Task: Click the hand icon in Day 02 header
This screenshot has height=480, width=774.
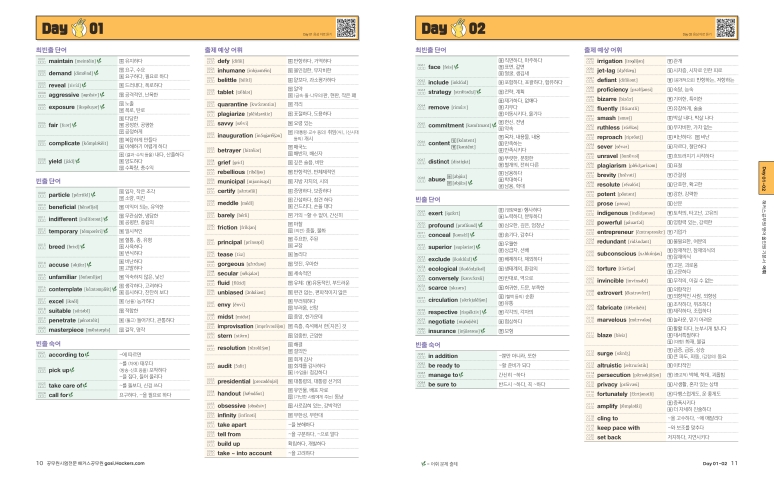Action: pos(459,28)
